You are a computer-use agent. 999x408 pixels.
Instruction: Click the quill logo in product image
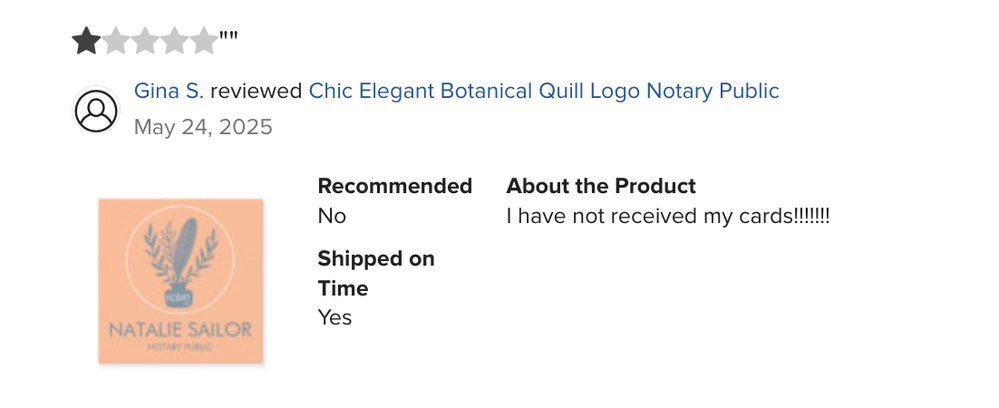pos(180,260)
